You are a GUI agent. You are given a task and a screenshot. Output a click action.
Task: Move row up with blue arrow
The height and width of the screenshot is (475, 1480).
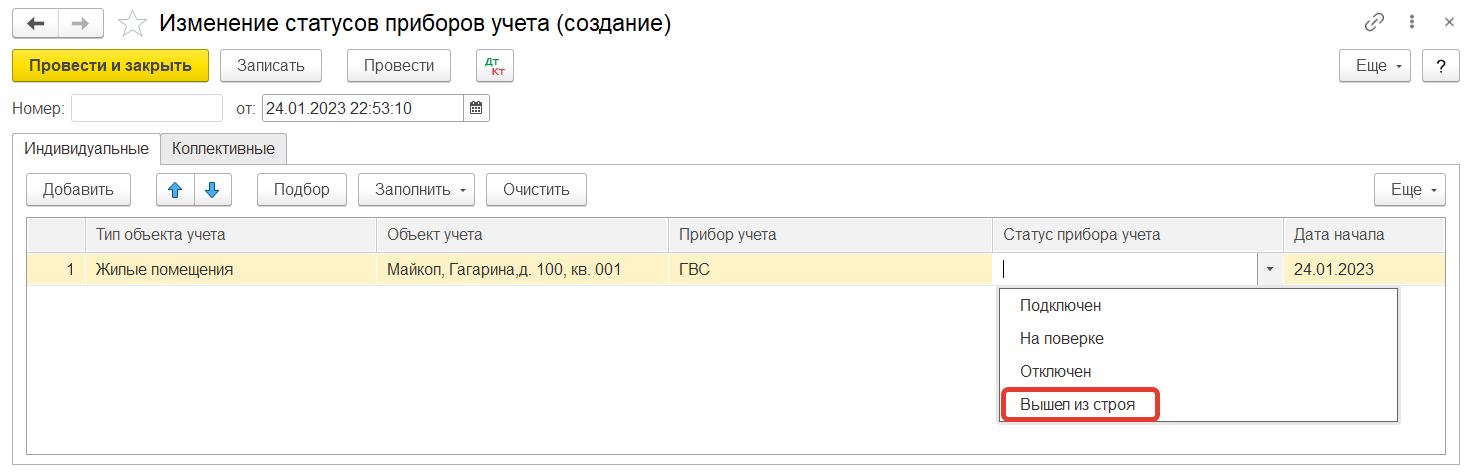[175, 190]
